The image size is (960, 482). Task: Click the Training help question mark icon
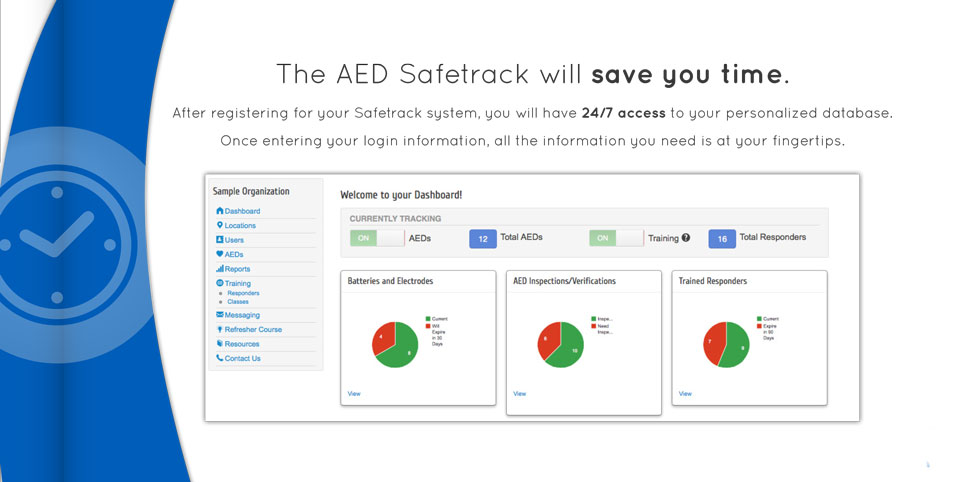click(x=686, y=238)
